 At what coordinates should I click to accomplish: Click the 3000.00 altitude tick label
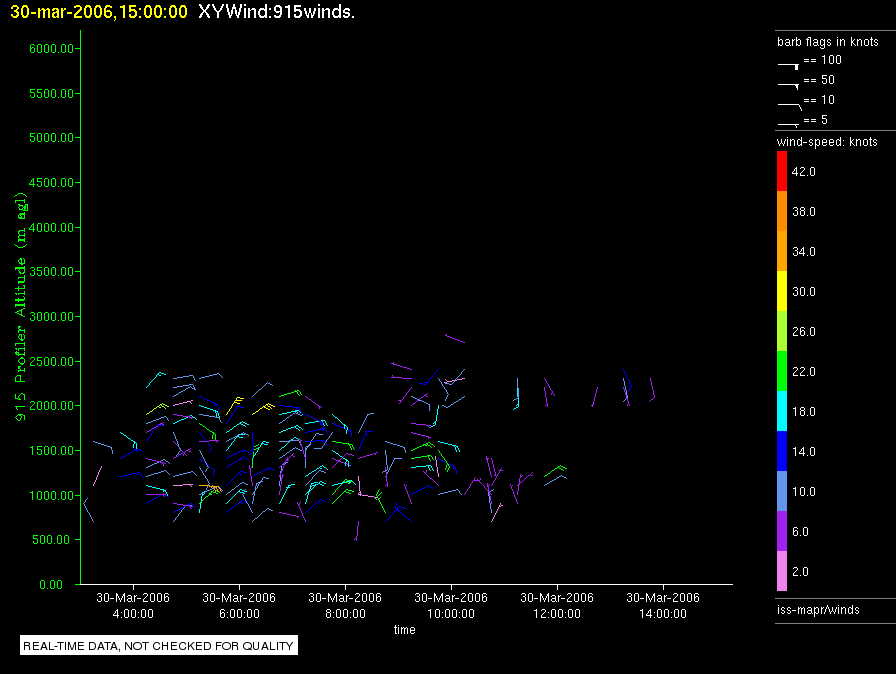51,316
